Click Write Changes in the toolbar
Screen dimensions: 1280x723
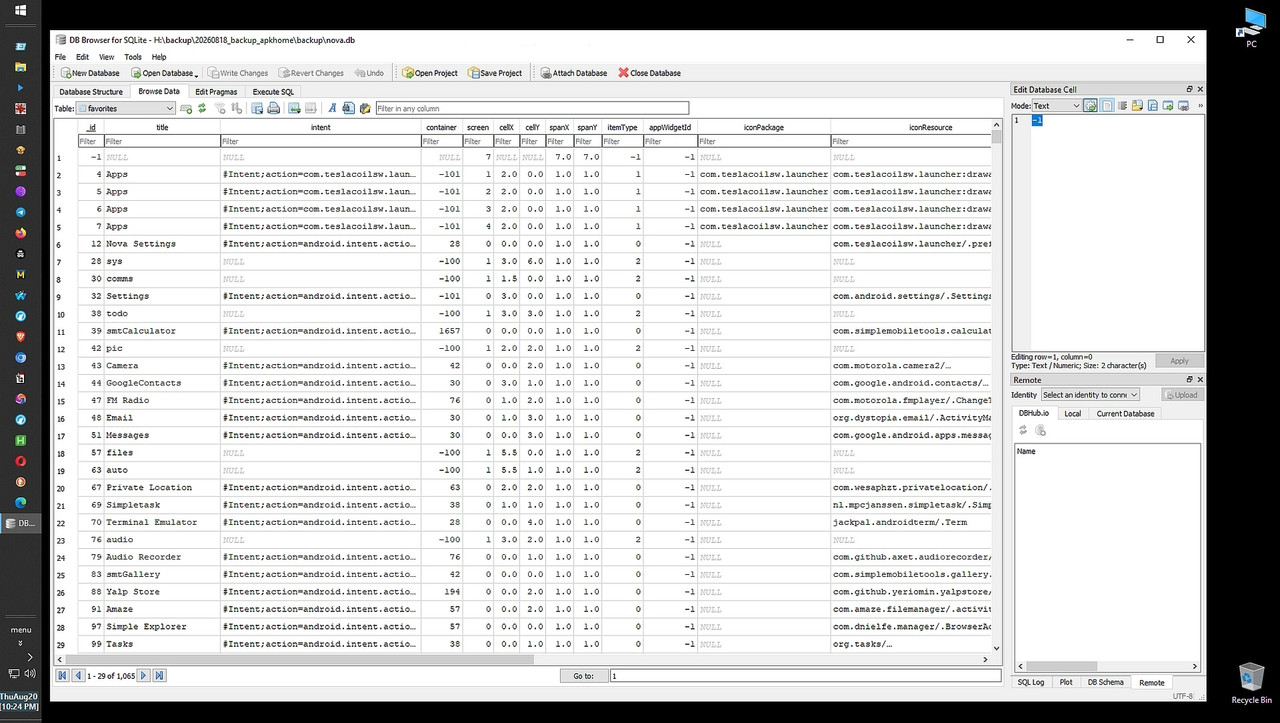pos(238,73)
